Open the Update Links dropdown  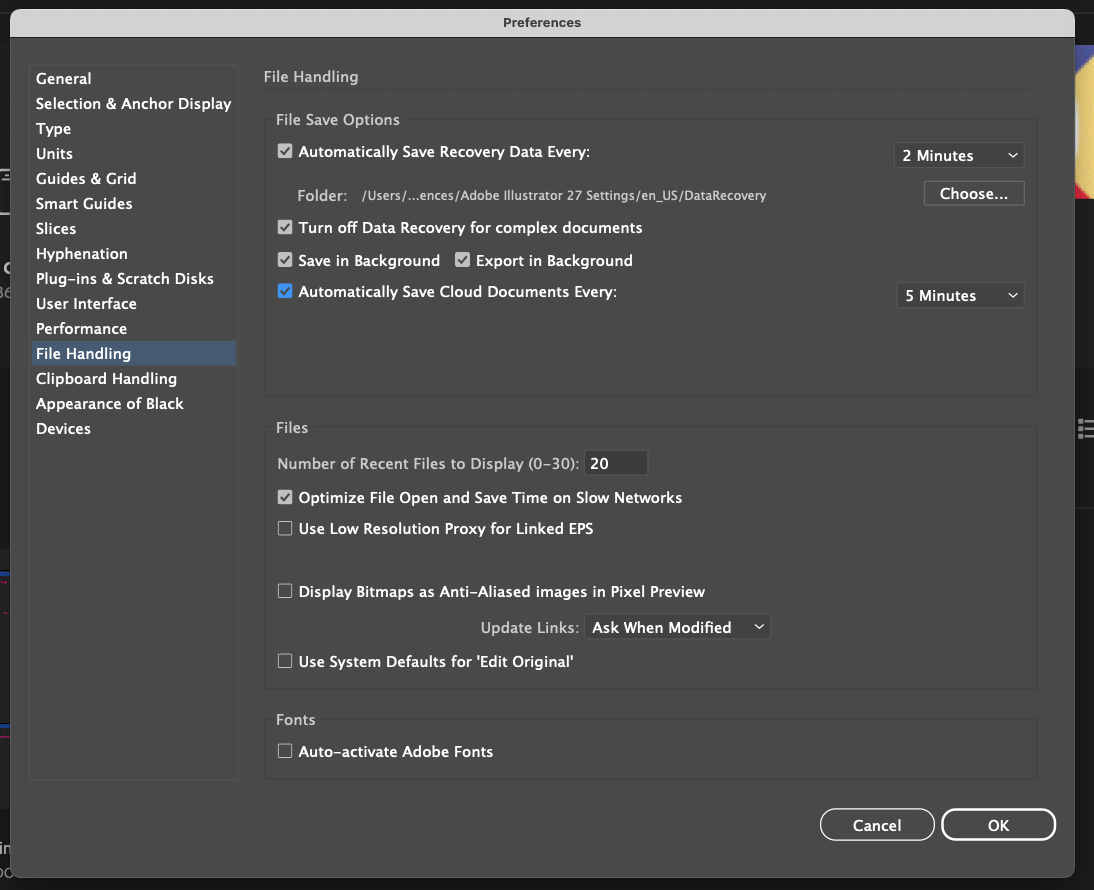point(677,626)
